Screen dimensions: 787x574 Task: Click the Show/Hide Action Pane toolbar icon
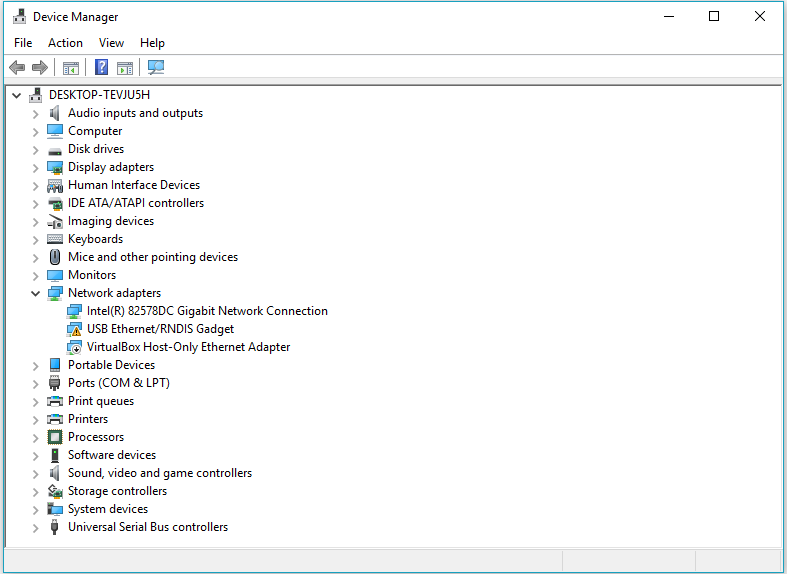(x=125, y=68)
